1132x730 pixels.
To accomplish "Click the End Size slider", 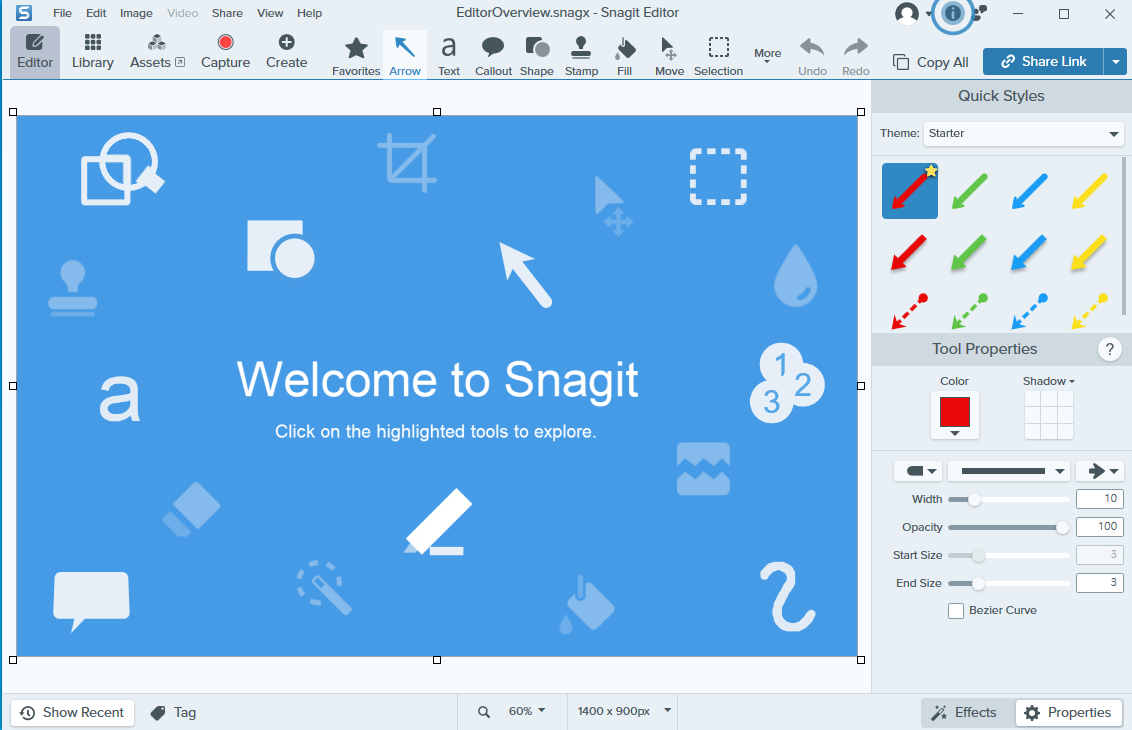I will [1009, 583].
